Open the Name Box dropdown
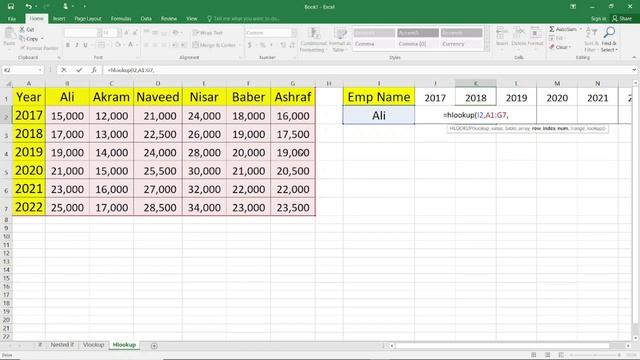The height and width of the screenshot is (360, 640). 40,70
